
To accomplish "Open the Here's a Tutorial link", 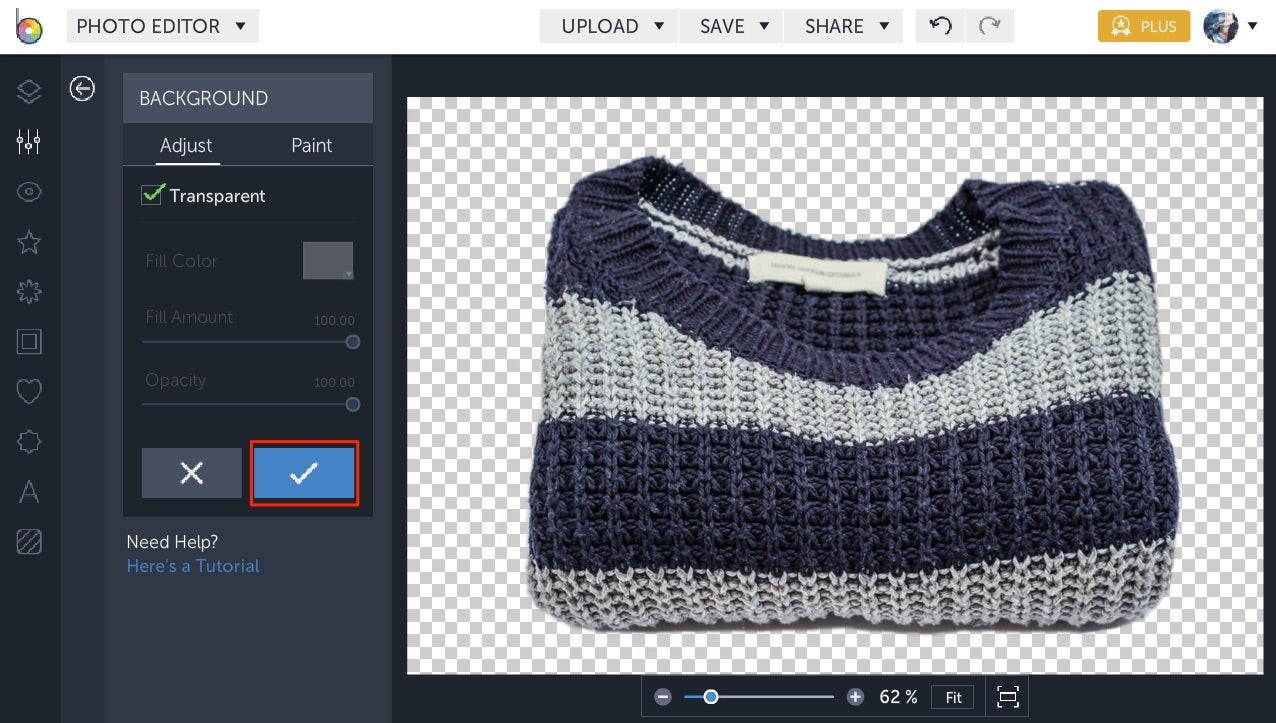I will click(192, 565).
